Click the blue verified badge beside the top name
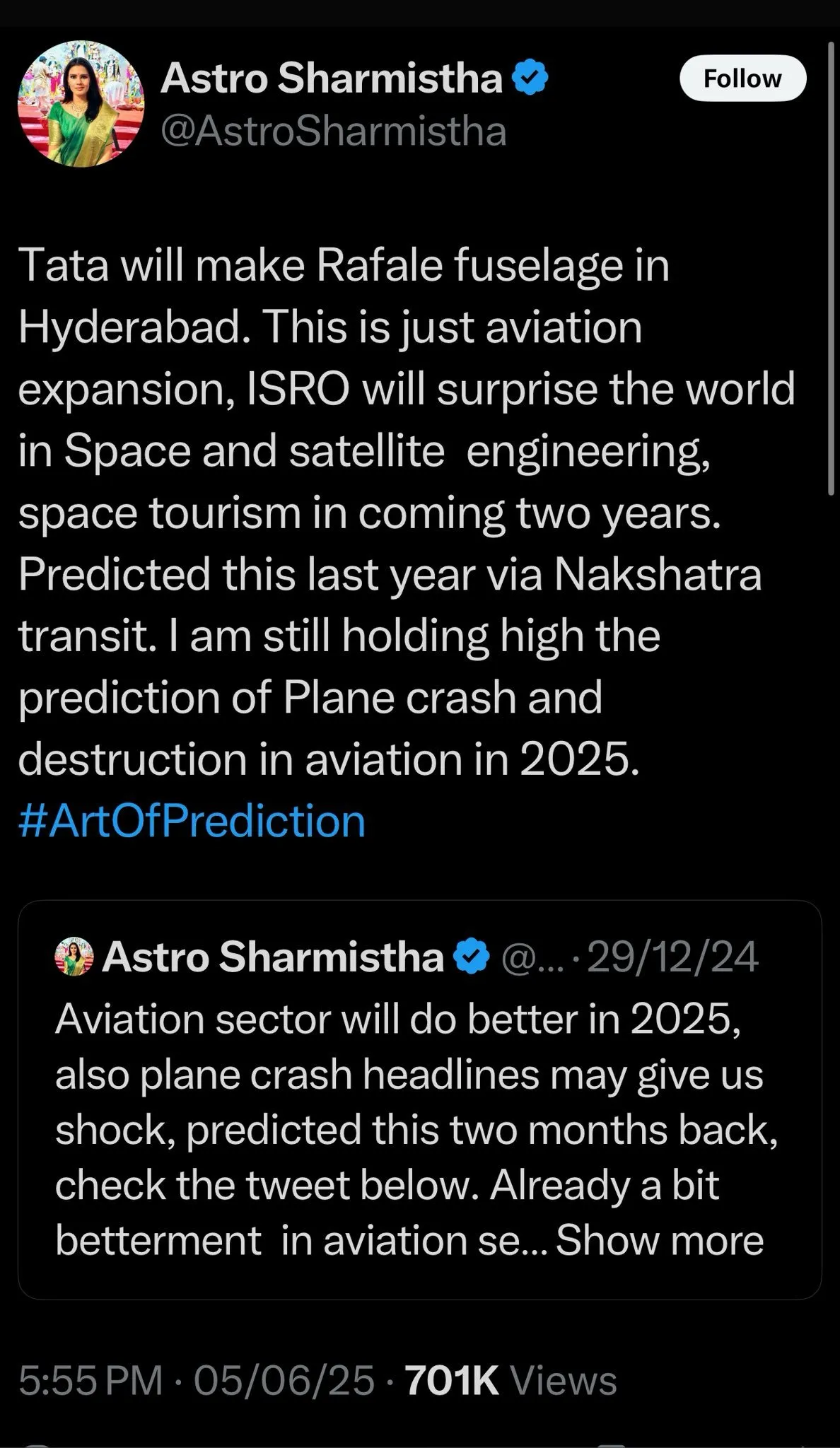 (x=530, y=78)
